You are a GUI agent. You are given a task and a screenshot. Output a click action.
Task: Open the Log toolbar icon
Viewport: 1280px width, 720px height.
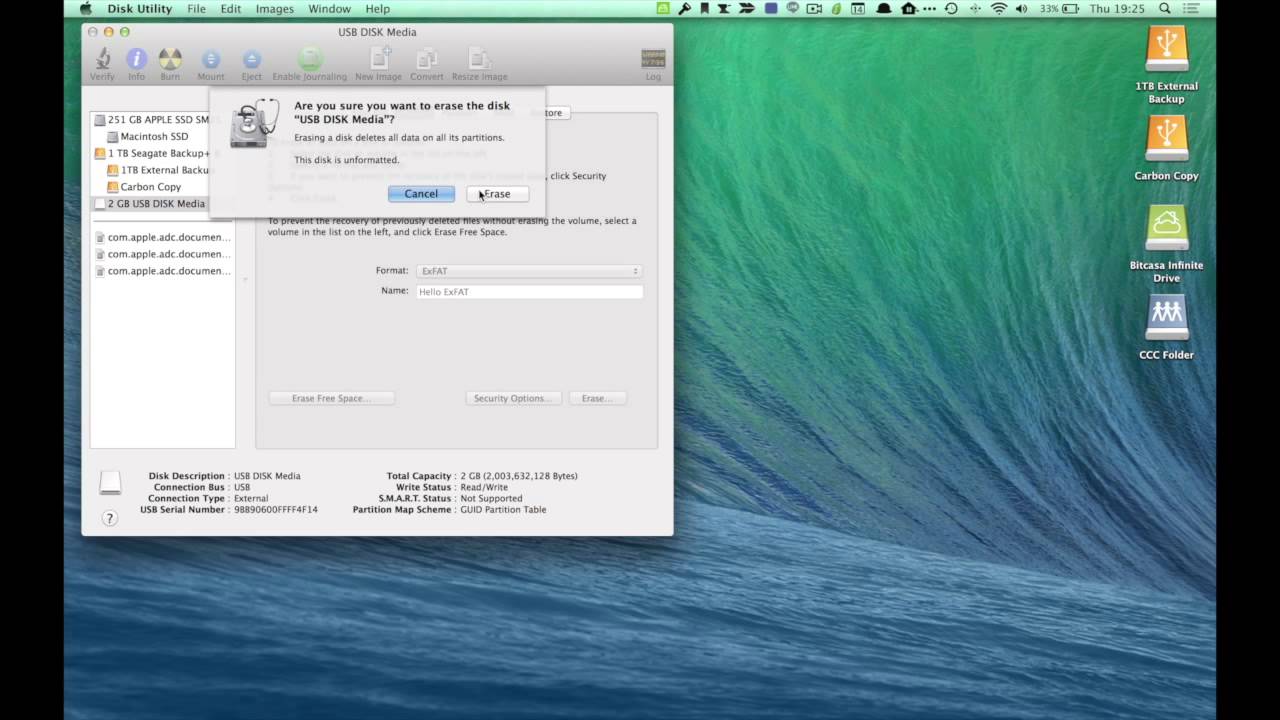(653, 59)
